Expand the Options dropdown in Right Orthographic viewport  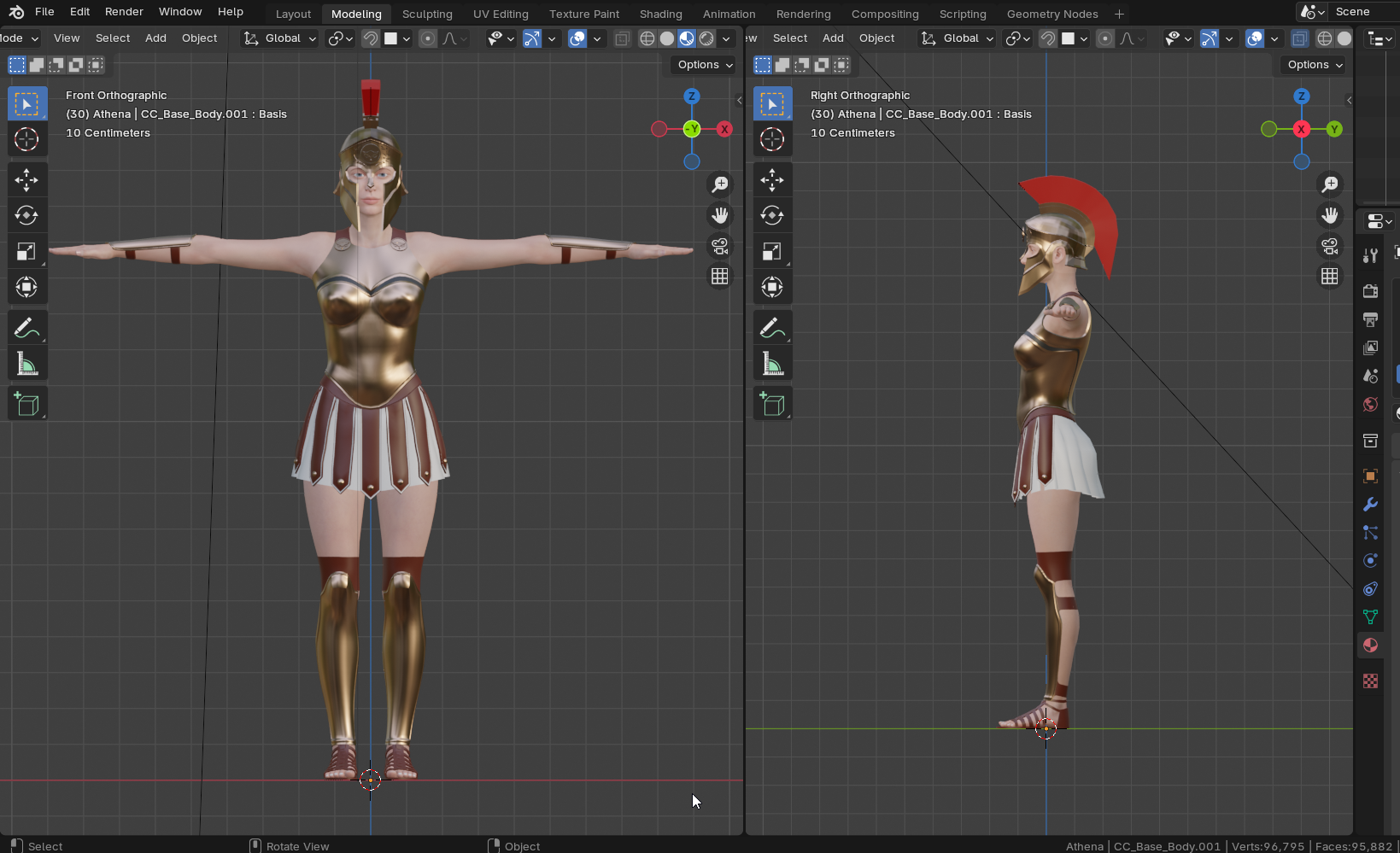1314,65
